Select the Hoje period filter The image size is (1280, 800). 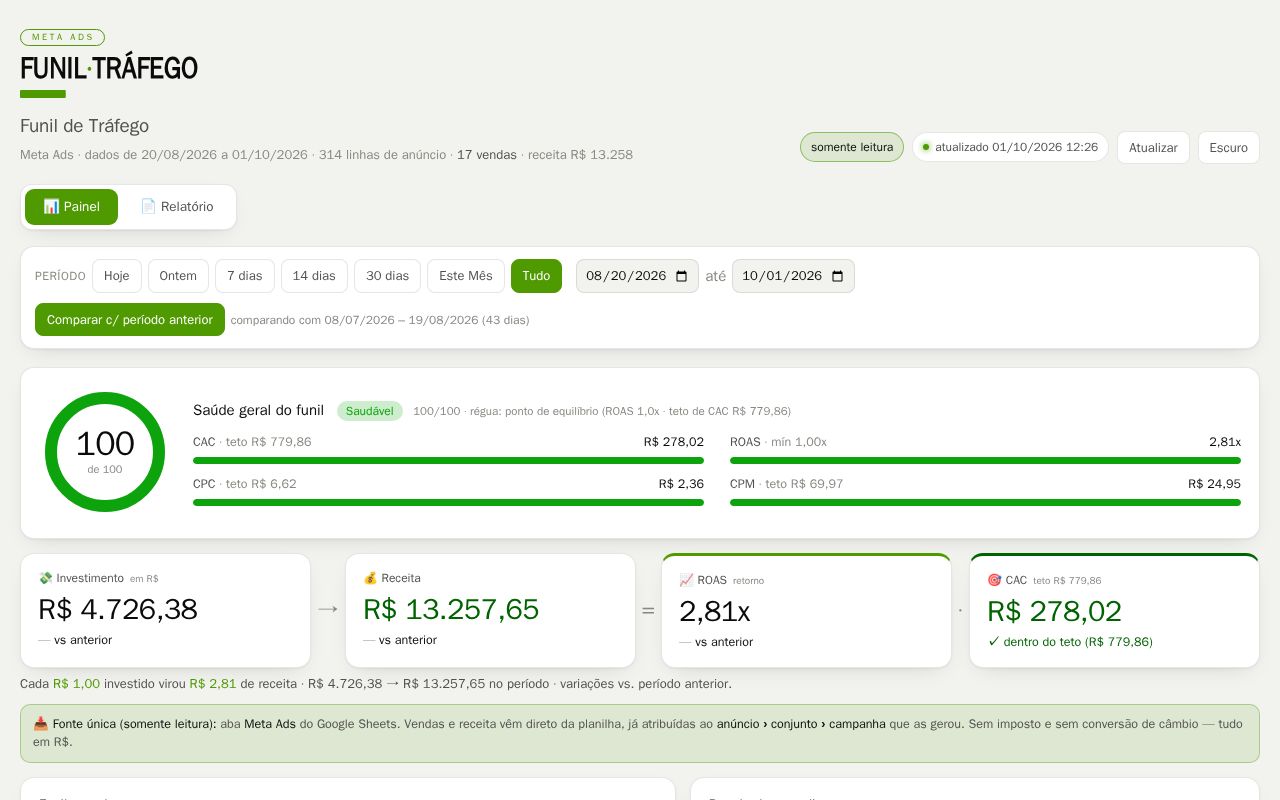[x=117, y=276]
